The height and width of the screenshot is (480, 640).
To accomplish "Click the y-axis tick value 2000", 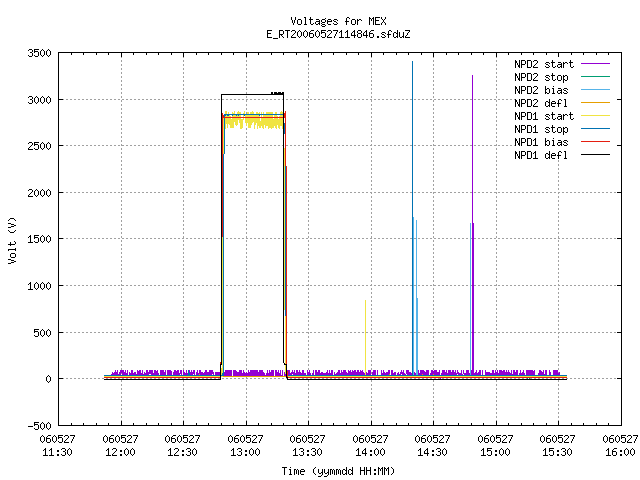I will coord(40,193).
